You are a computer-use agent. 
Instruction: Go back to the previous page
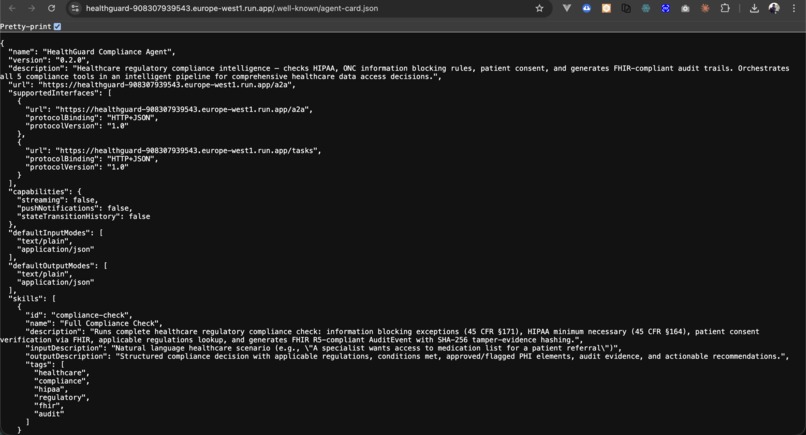click(x=12, y=8)
